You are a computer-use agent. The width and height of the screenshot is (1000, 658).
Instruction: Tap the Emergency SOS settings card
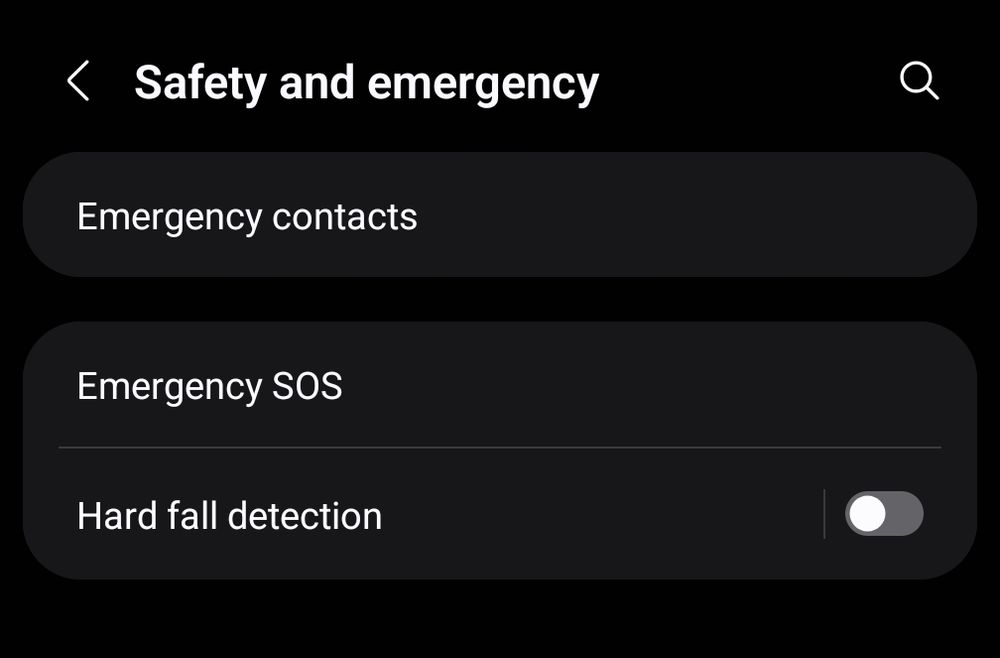point(500,386)
